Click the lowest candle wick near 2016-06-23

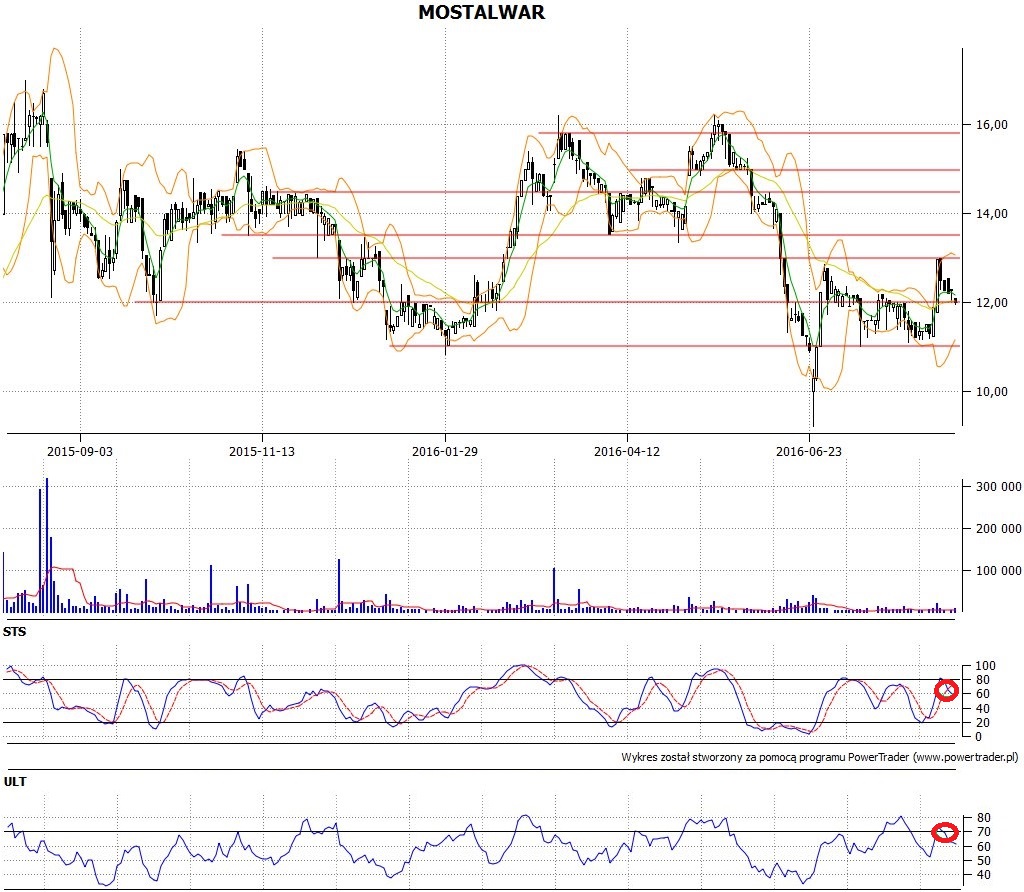pos(814,409)
